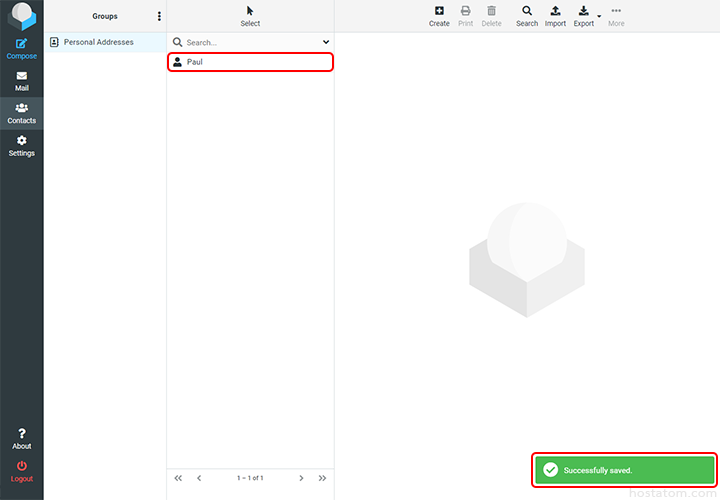Select the Personal Addresses group
The image size is (720, 500).
[x=98, y=42]
